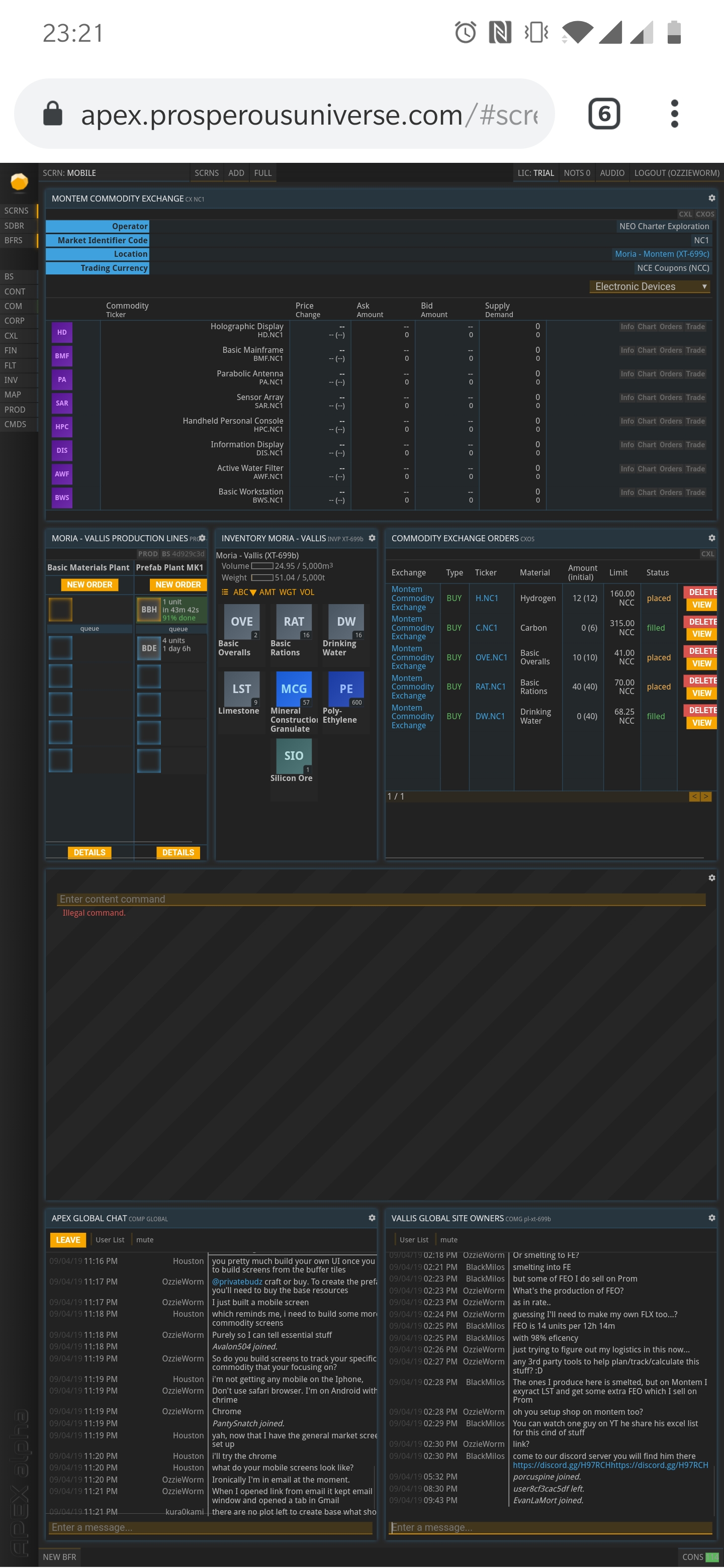The width and height of the screenshot is (724, 1568).
Task: Go to next page in orders pagination
Action: (706, 796)
